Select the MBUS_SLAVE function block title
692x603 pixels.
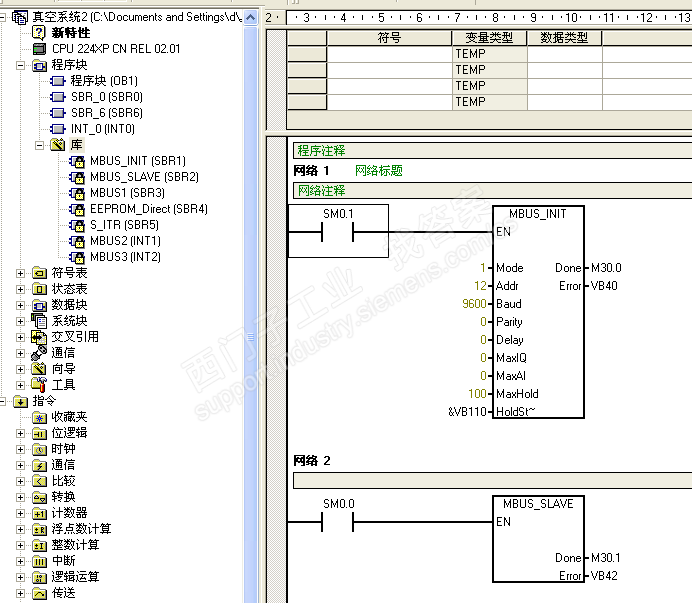click(538, 504)
